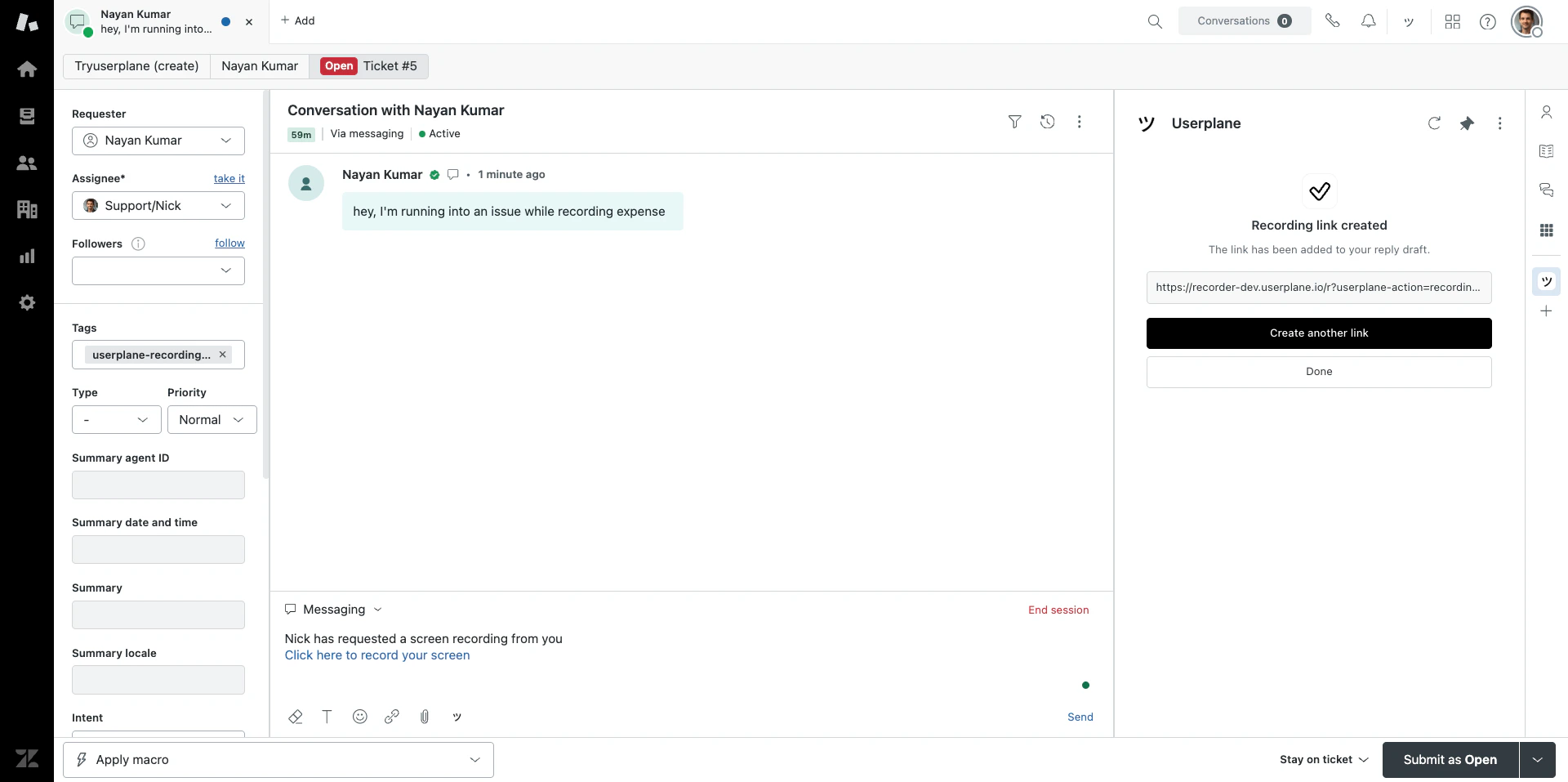
Task: Open Organizations icon in left sidebar
Action: point(27,210)
